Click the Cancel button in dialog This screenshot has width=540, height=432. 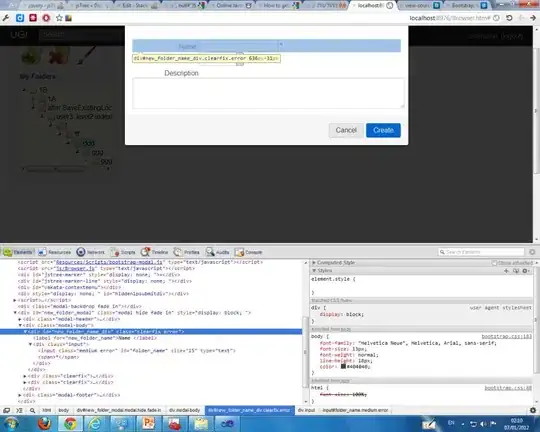pyautogui.click(x=346, y=130)
